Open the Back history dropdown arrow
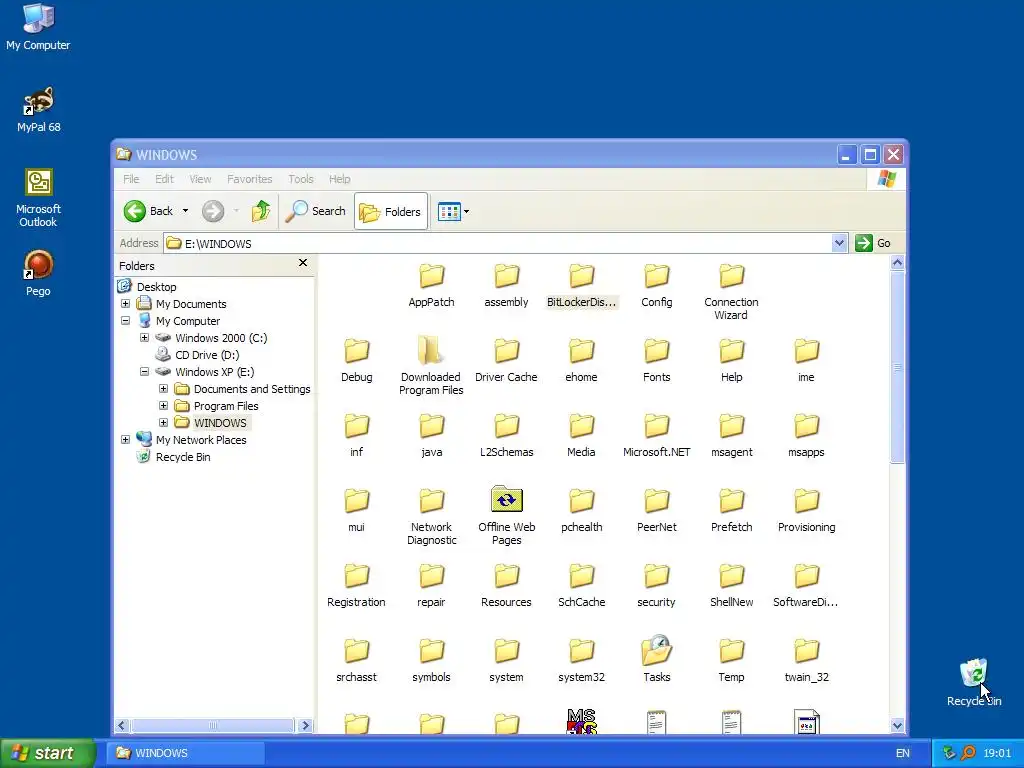This screenshot has height=768, width=1024. coord(185,211)
